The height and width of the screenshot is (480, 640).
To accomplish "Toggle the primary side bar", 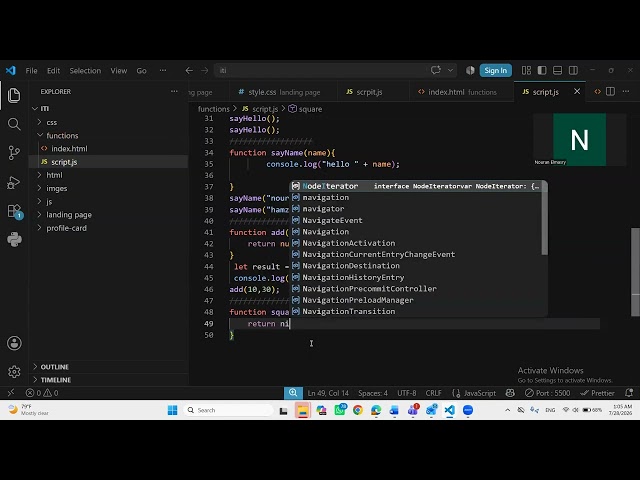I will pos(542,70).
